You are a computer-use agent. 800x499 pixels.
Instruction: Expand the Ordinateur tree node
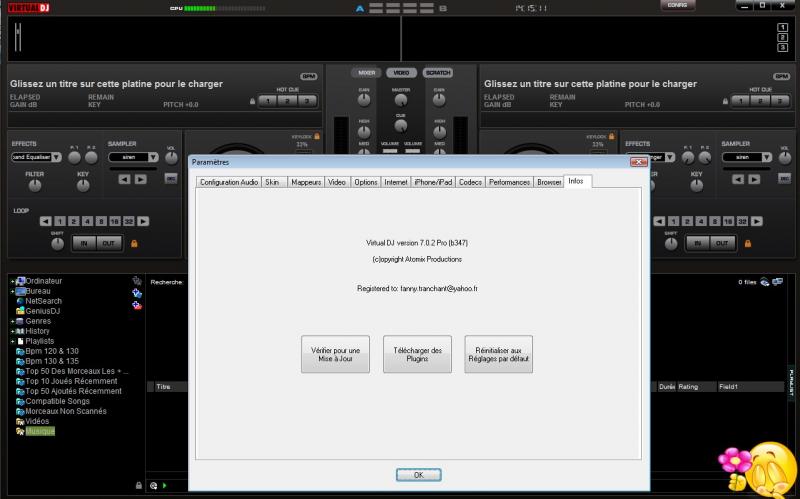[12, 281]
